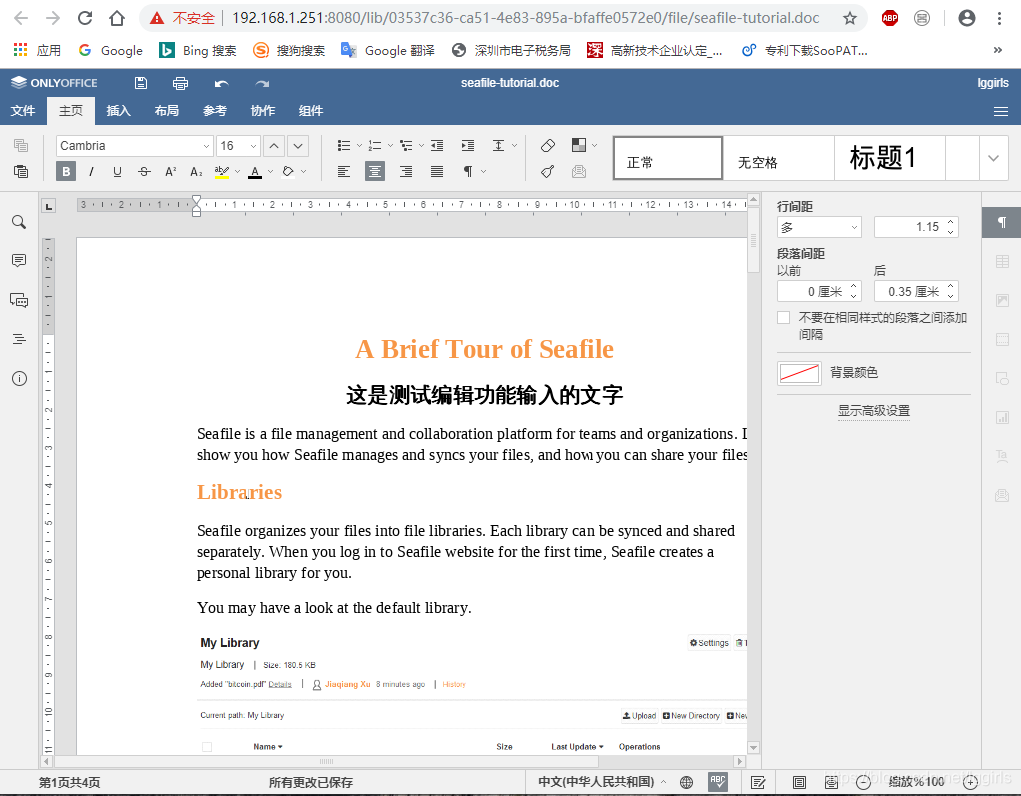The height and width of the screenshot is (796, 1021).
Task: Print the document using the printer icon
Action: pyautogui.click(x=180, y=83)
